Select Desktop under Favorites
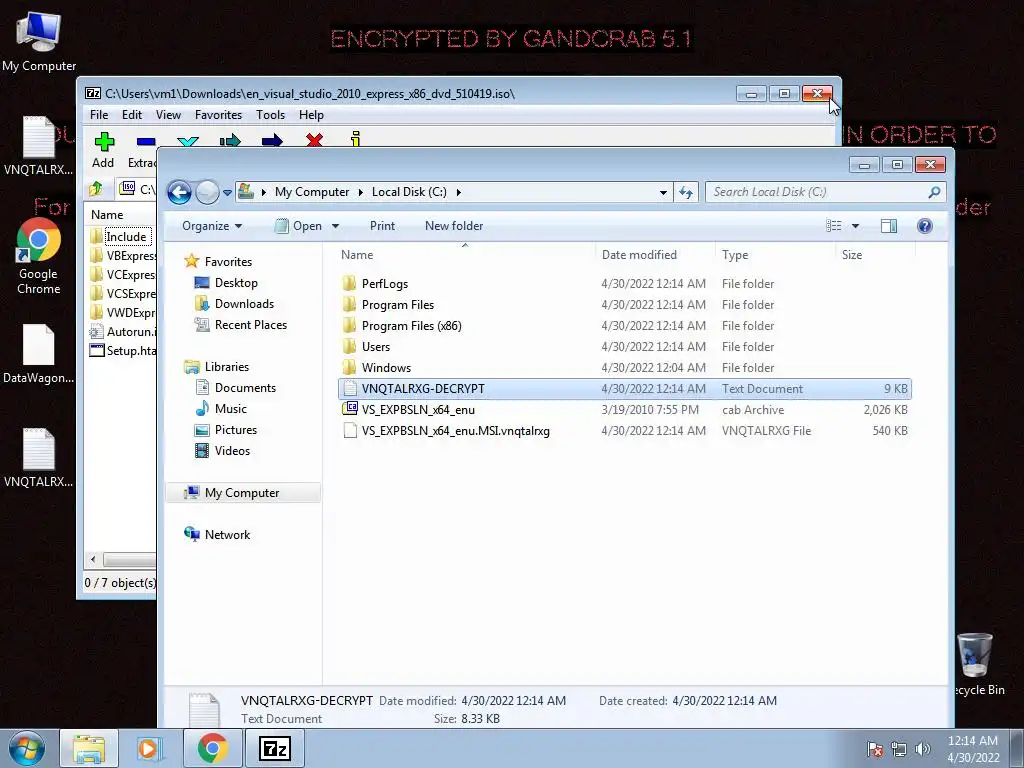 coord(226,283)
